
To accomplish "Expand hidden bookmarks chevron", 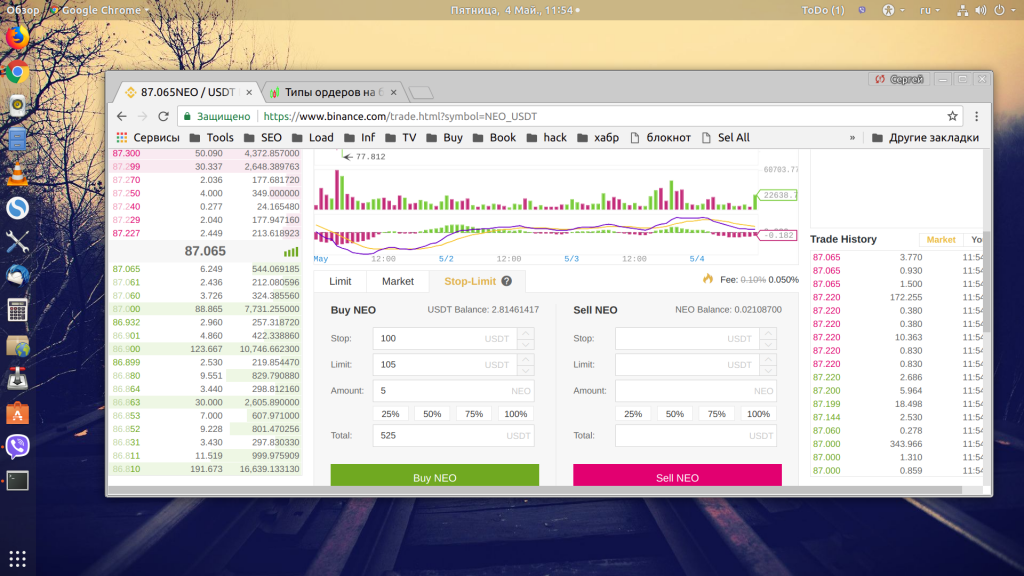I will (852, 138).
